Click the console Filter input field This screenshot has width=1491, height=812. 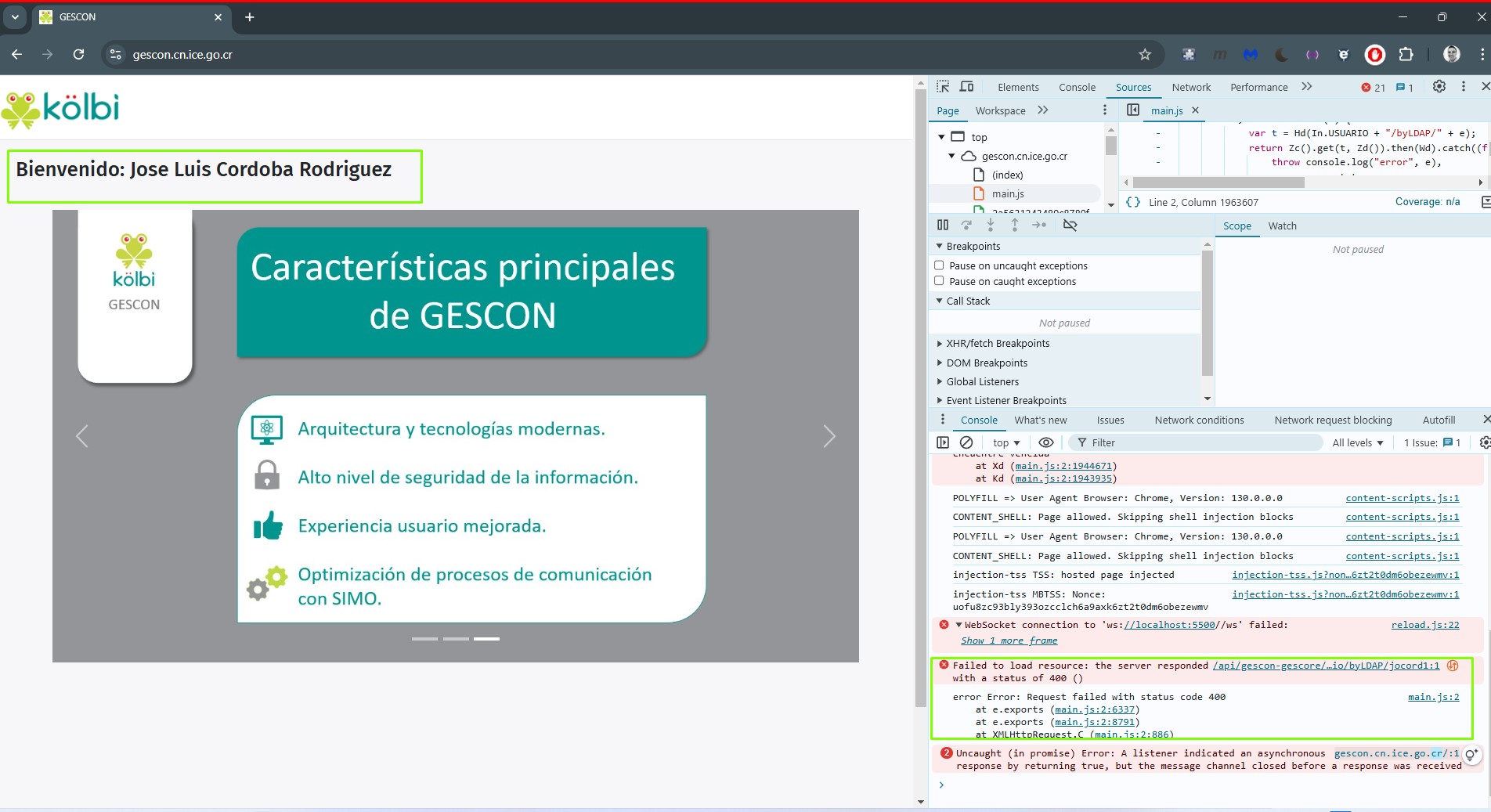1198,442
